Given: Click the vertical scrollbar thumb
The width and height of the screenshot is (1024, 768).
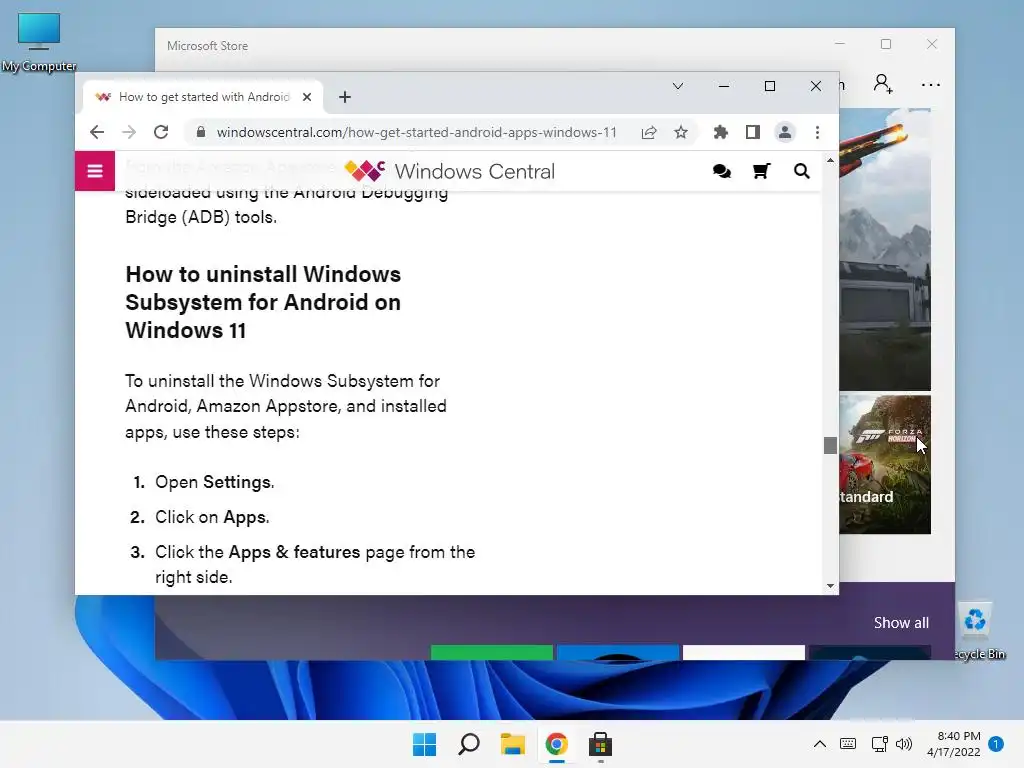Looking at the screenshot, I should tap(830, 445).
